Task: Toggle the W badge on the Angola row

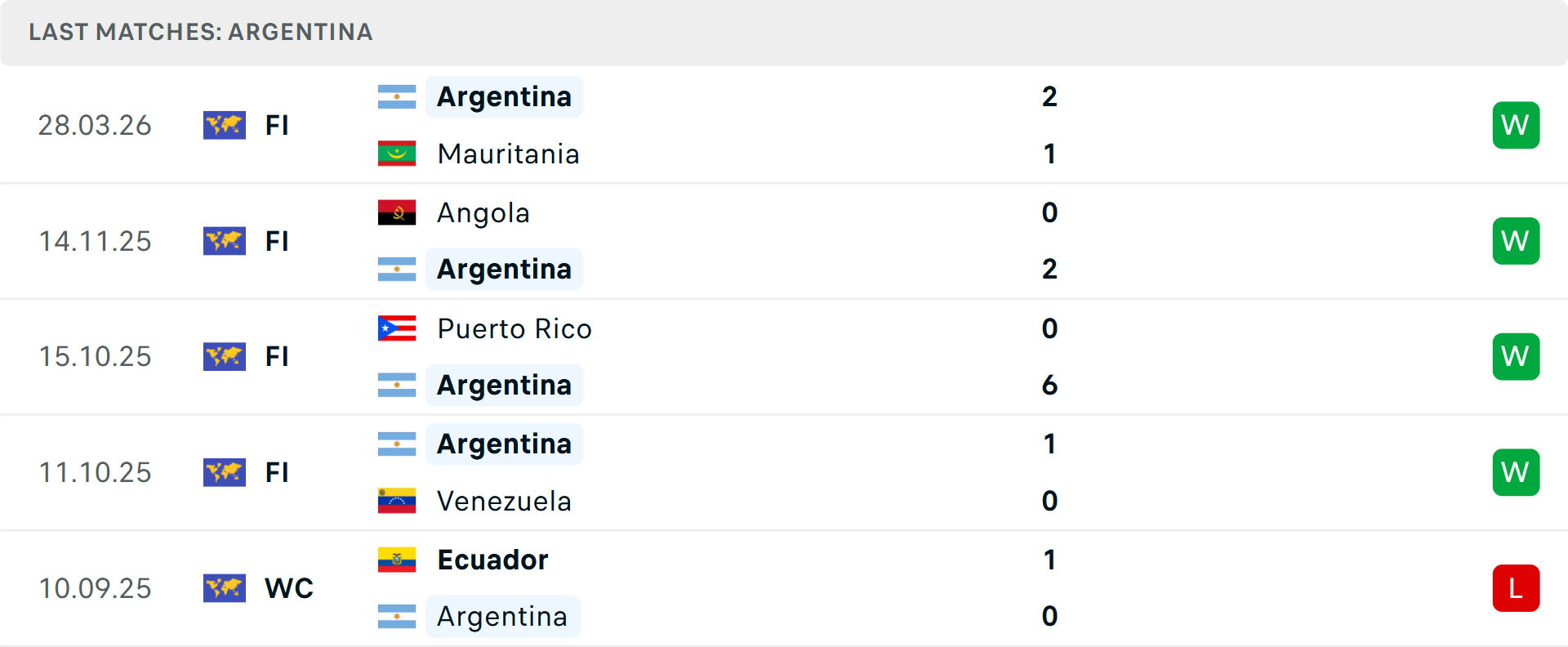Action: 1516,241
